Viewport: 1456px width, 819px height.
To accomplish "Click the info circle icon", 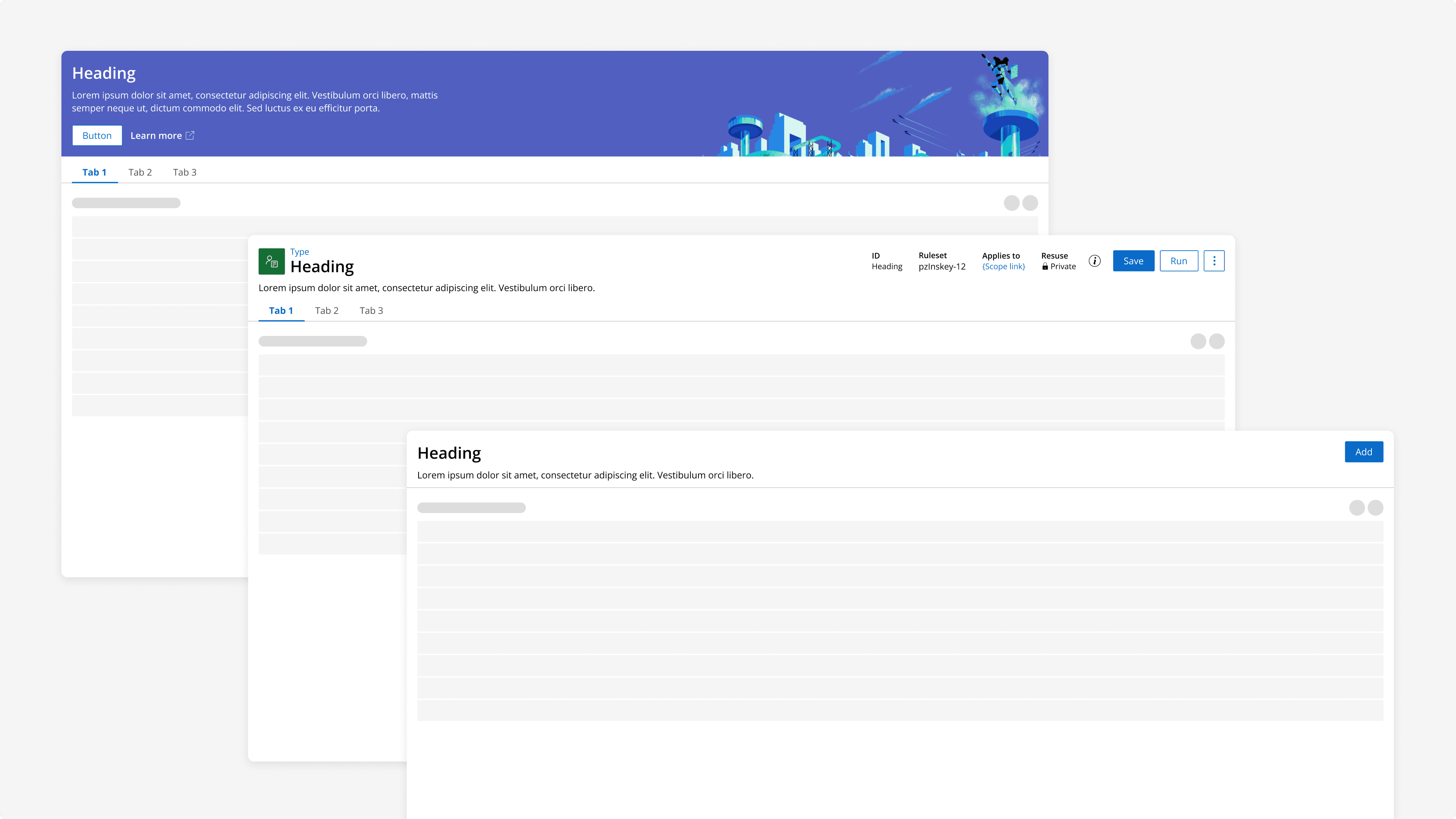I will coord(1095,261).
